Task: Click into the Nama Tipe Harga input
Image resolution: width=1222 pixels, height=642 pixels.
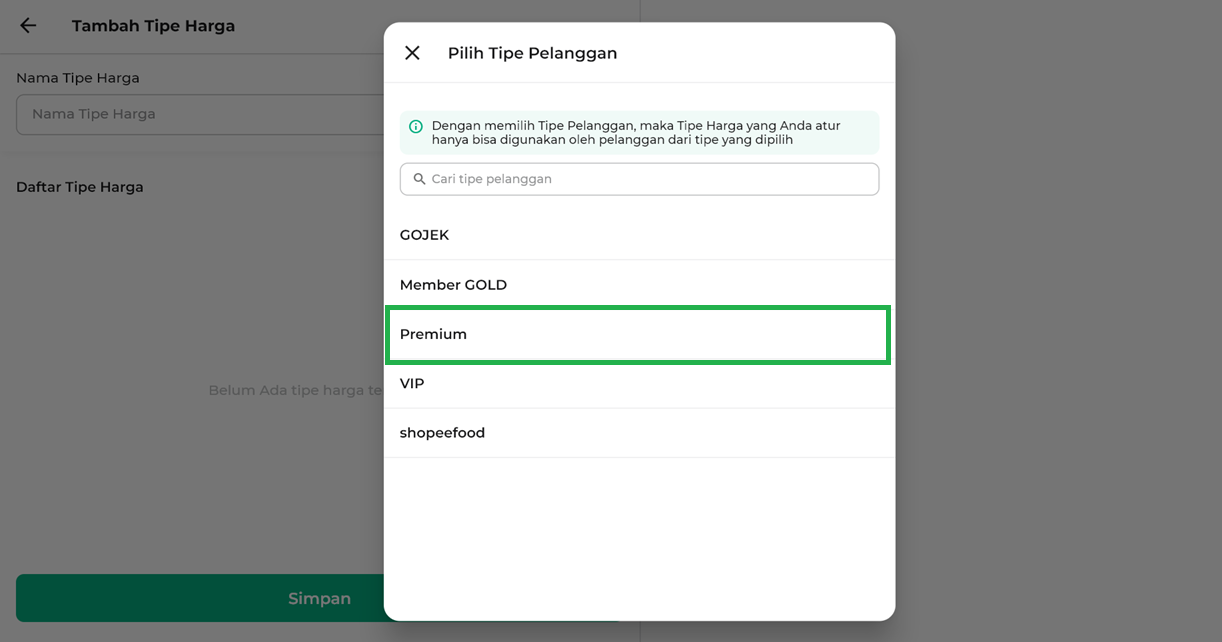Action: point(200,114)
